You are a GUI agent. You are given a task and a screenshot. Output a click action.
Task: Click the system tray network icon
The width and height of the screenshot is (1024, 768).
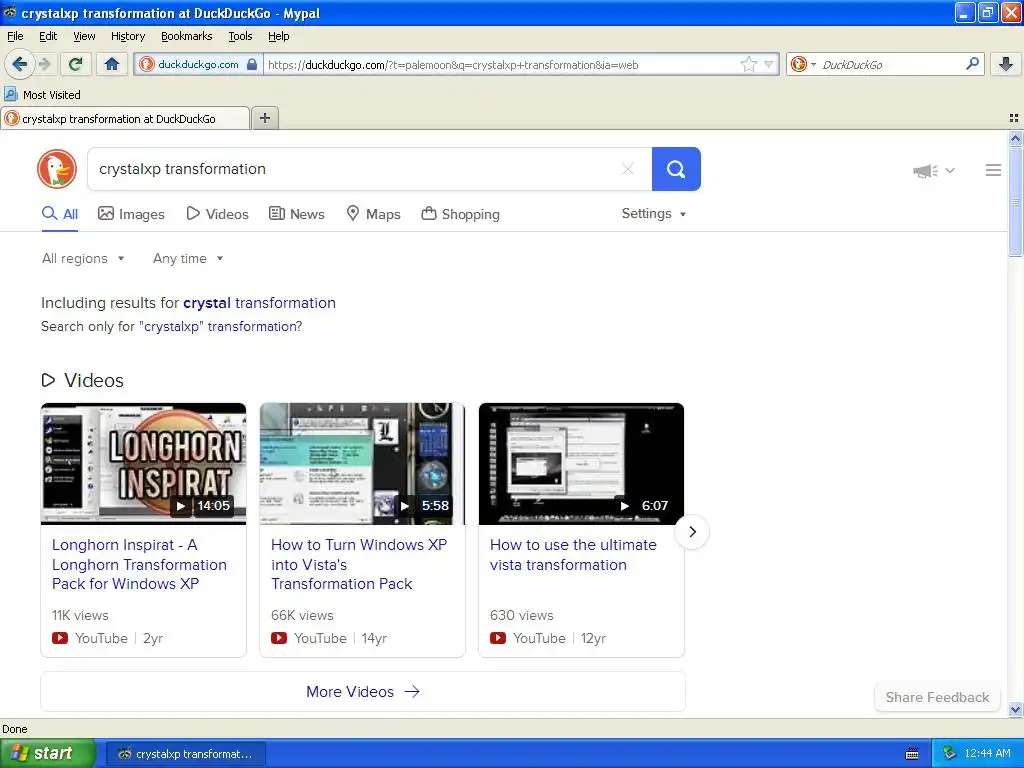(x=949, y=754)
